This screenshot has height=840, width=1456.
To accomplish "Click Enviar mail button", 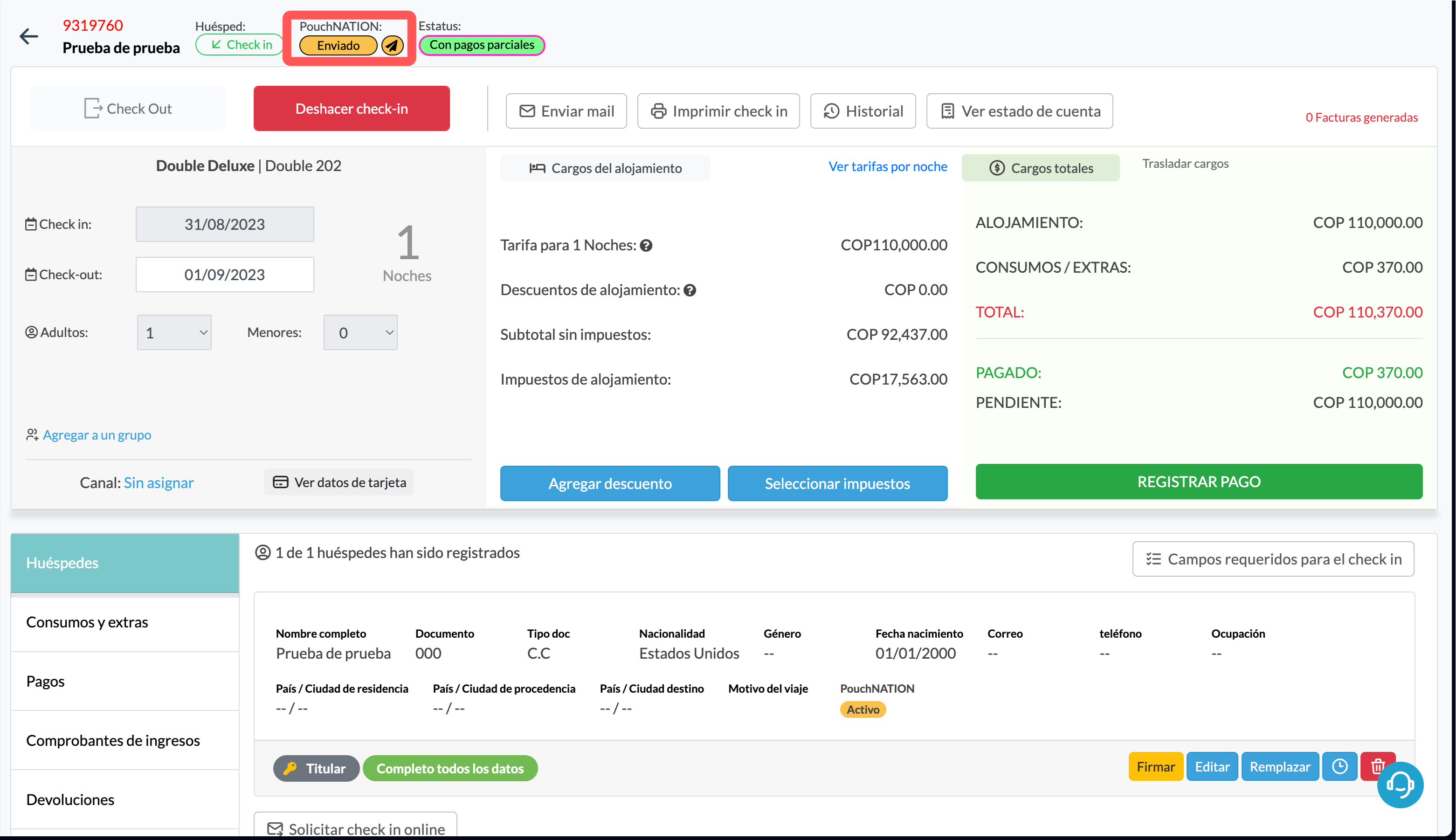I will (566, 111).
